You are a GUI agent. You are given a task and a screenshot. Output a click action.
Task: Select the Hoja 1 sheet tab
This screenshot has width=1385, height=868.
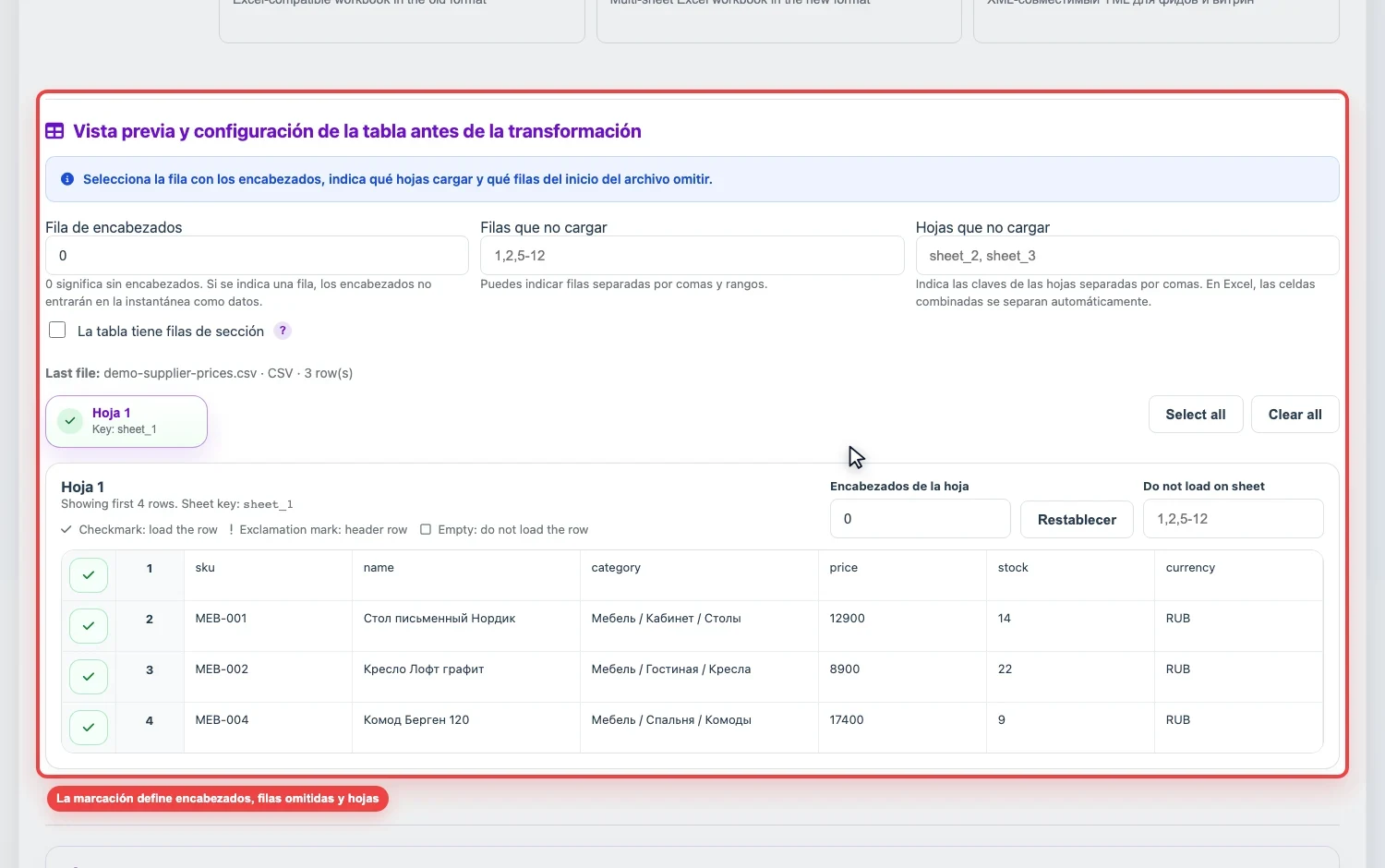click(x=126, y=421)
